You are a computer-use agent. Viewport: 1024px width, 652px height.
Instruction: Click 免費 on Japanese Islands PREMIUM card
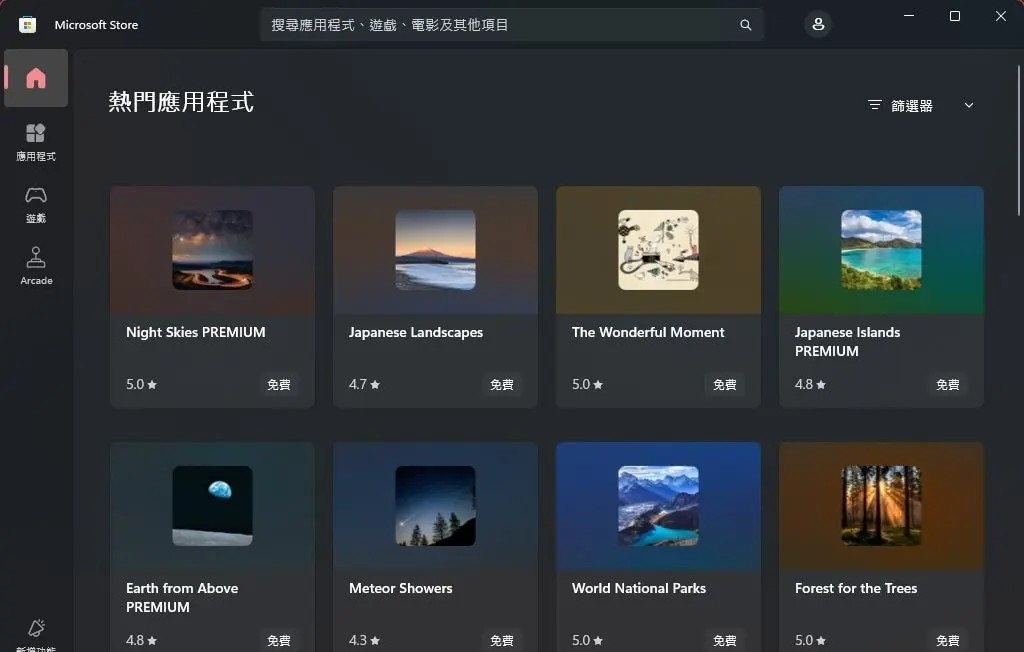pyautogui.click(x=948, y=384)
